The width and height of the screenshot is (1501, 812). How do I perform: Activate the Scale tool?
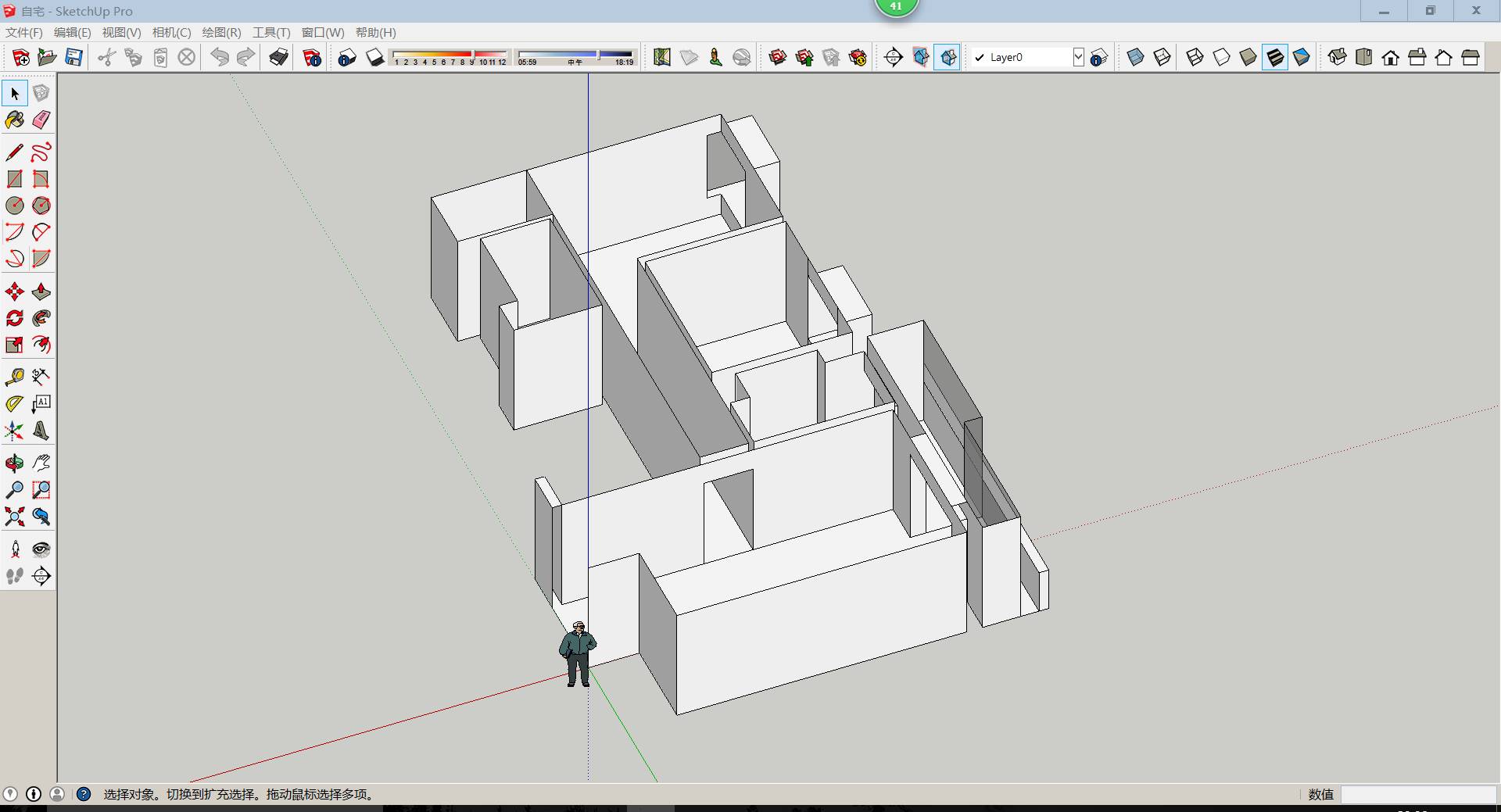click(15, 345)
